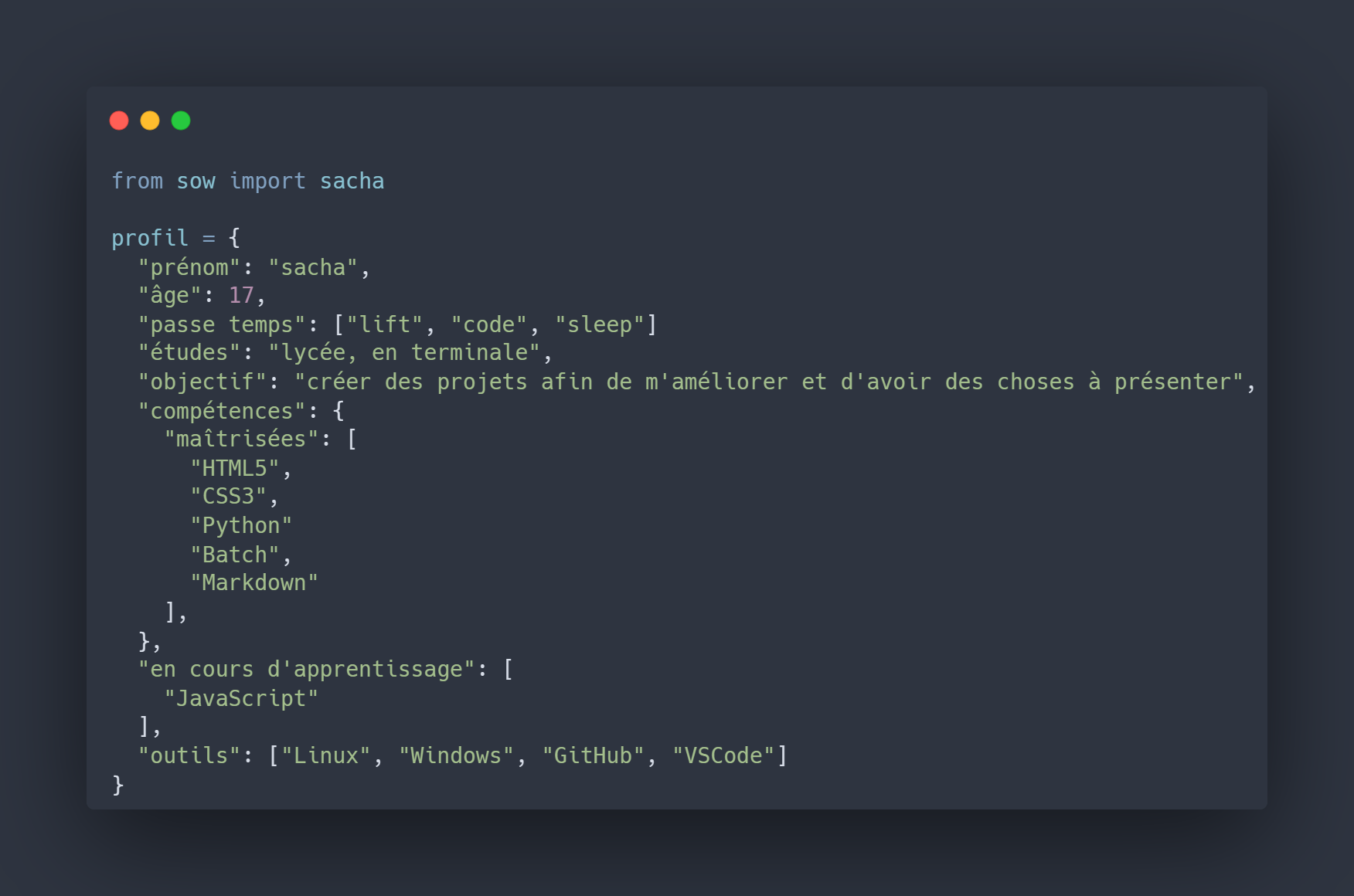Click the "JavaScript" string
The height and width of the screenshot is (896, 1354).
tap(241, 698)
